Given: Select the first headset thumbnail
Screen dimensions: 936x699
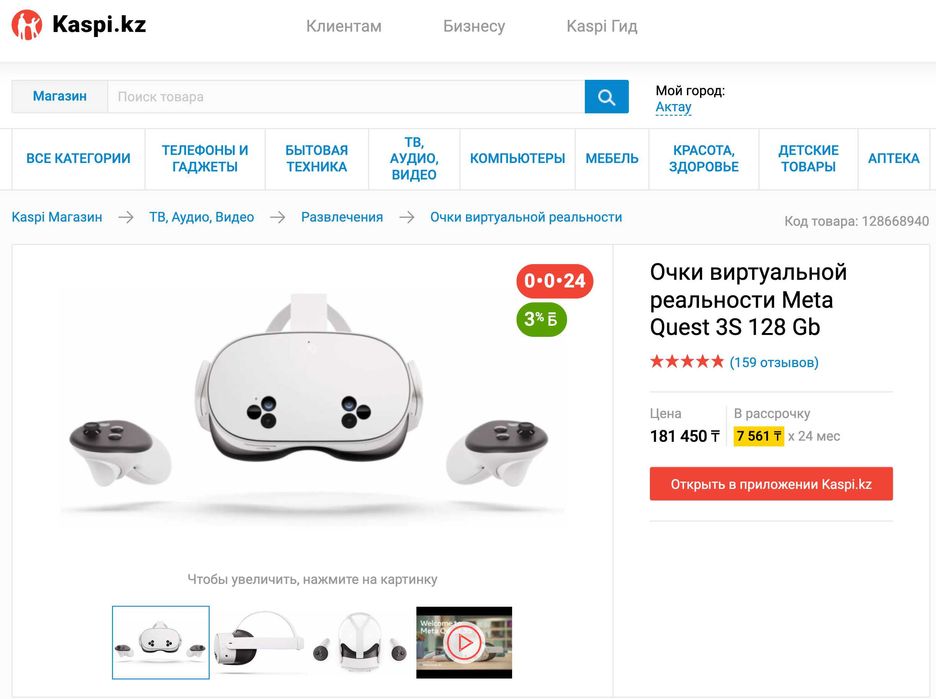Looking at the screenshot, I should (x=161, y=642).
